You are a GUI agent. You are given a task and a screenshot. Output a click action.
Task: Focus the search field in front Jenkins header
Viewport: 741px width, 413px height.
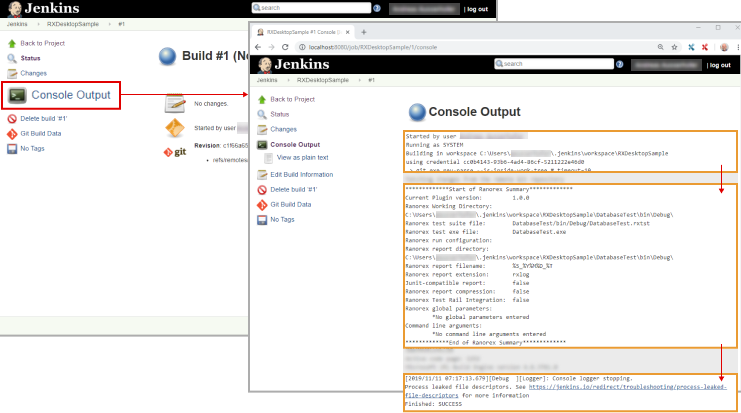[x=554, y=64]
